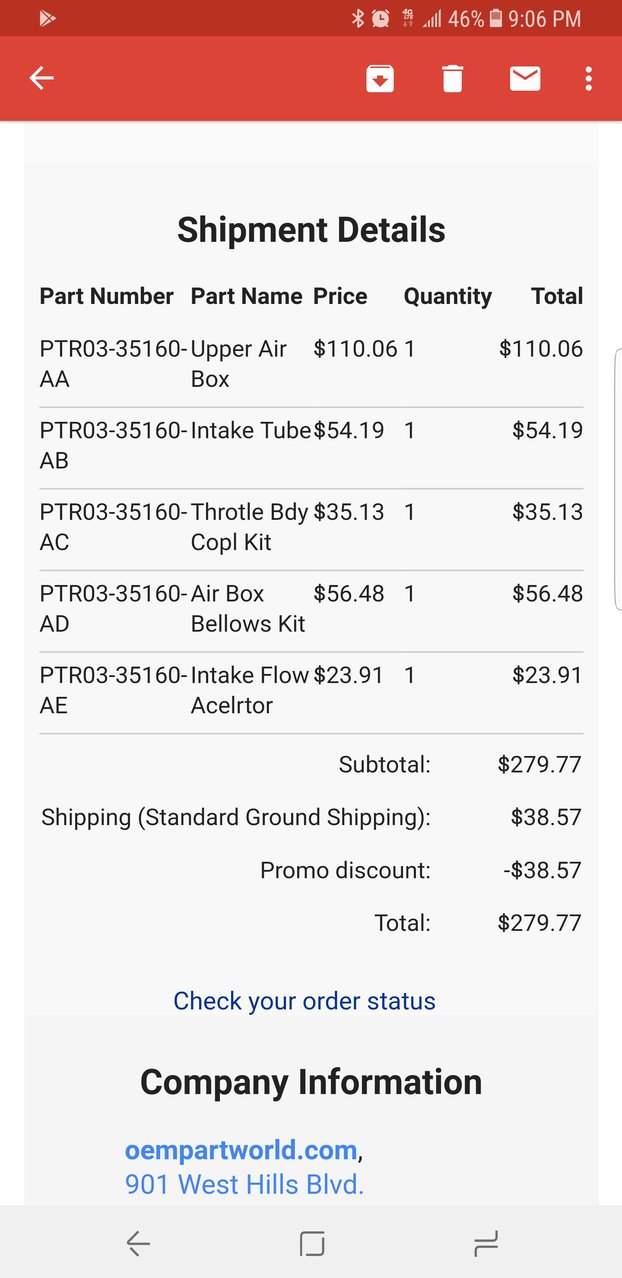Viewport: 622px width, 1278px height.
Task: Tap the back arrow in toolbar
Action: point(41,78)
